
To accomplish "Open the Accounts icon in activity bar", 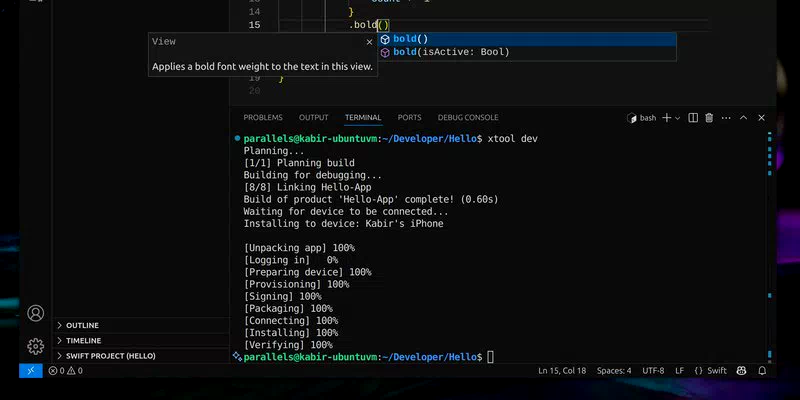I will tap(36, 313).
